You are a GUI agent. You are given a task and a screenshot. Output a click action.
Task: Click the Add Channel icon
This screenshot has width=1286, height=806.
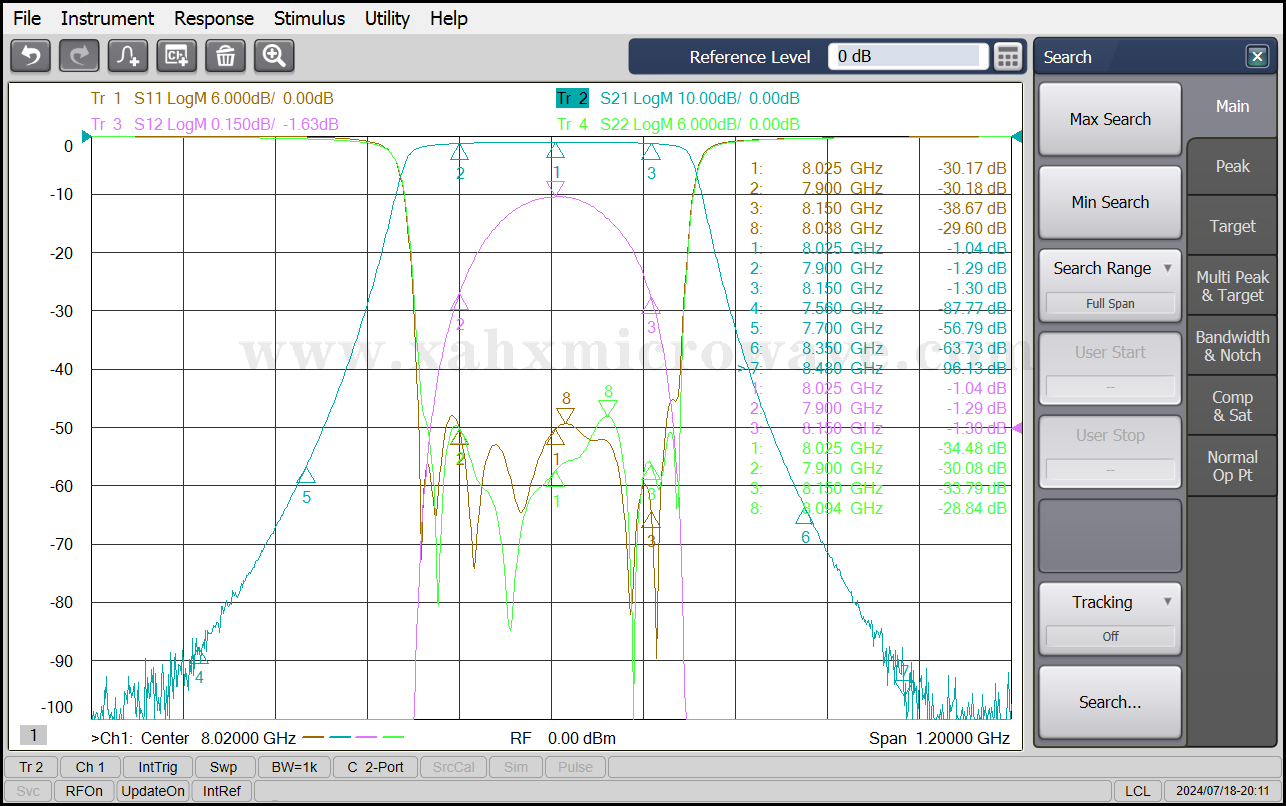tap(177, 56)
